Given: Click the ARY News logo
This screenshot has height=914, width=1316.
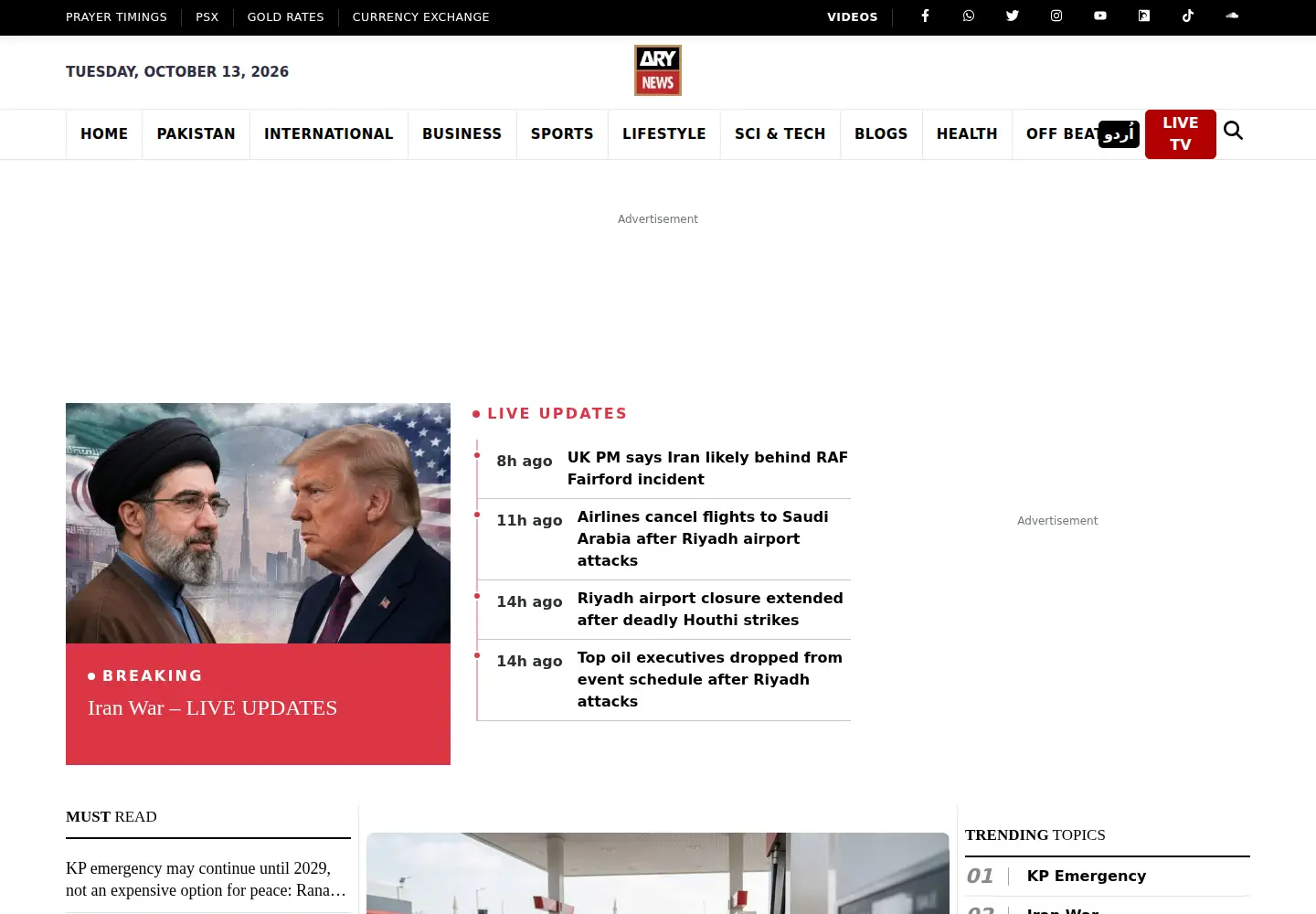Looking at the screenshot, I should click(x=658, y=70).
